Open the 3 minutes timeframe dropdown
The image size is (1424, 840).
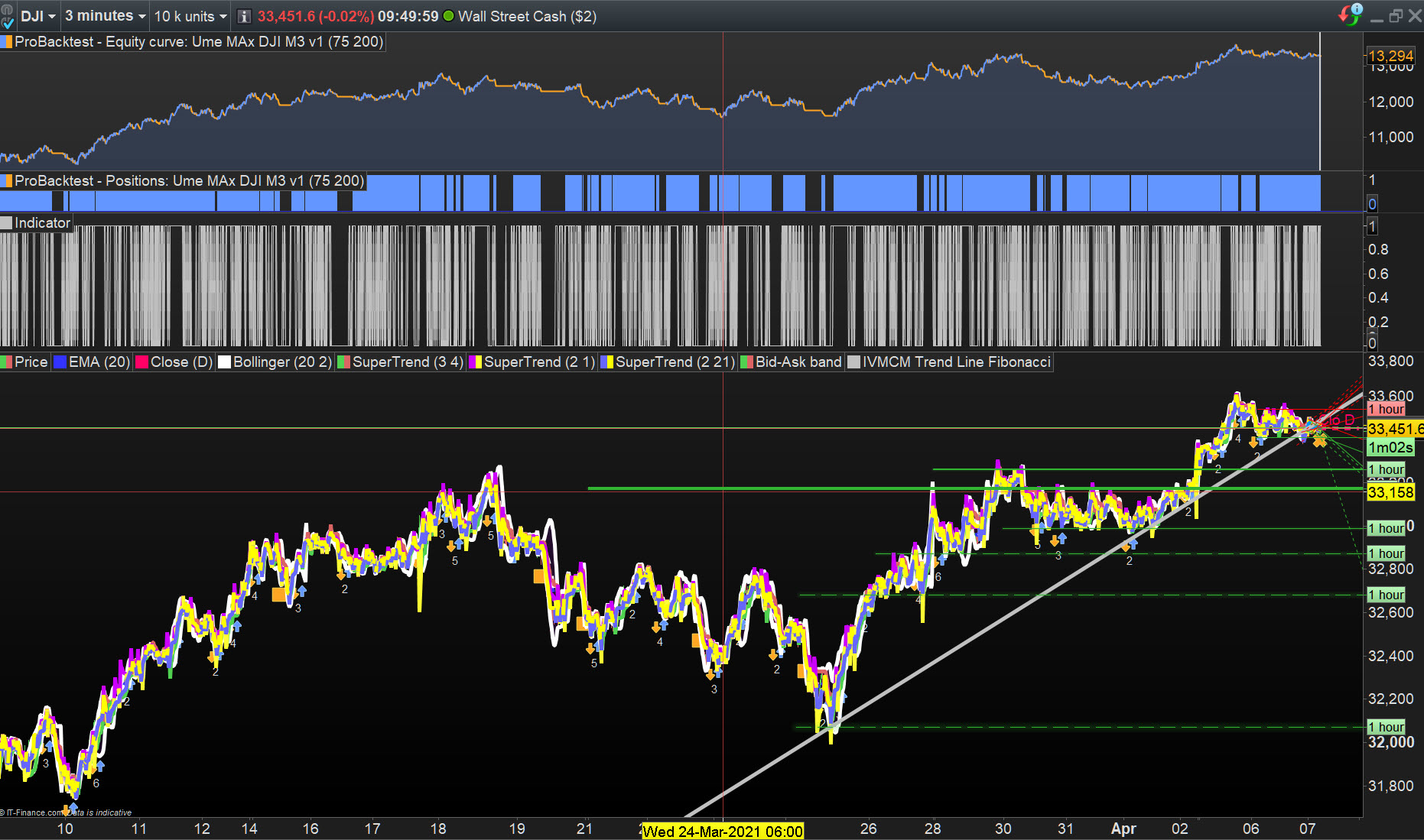click(105, 16)
